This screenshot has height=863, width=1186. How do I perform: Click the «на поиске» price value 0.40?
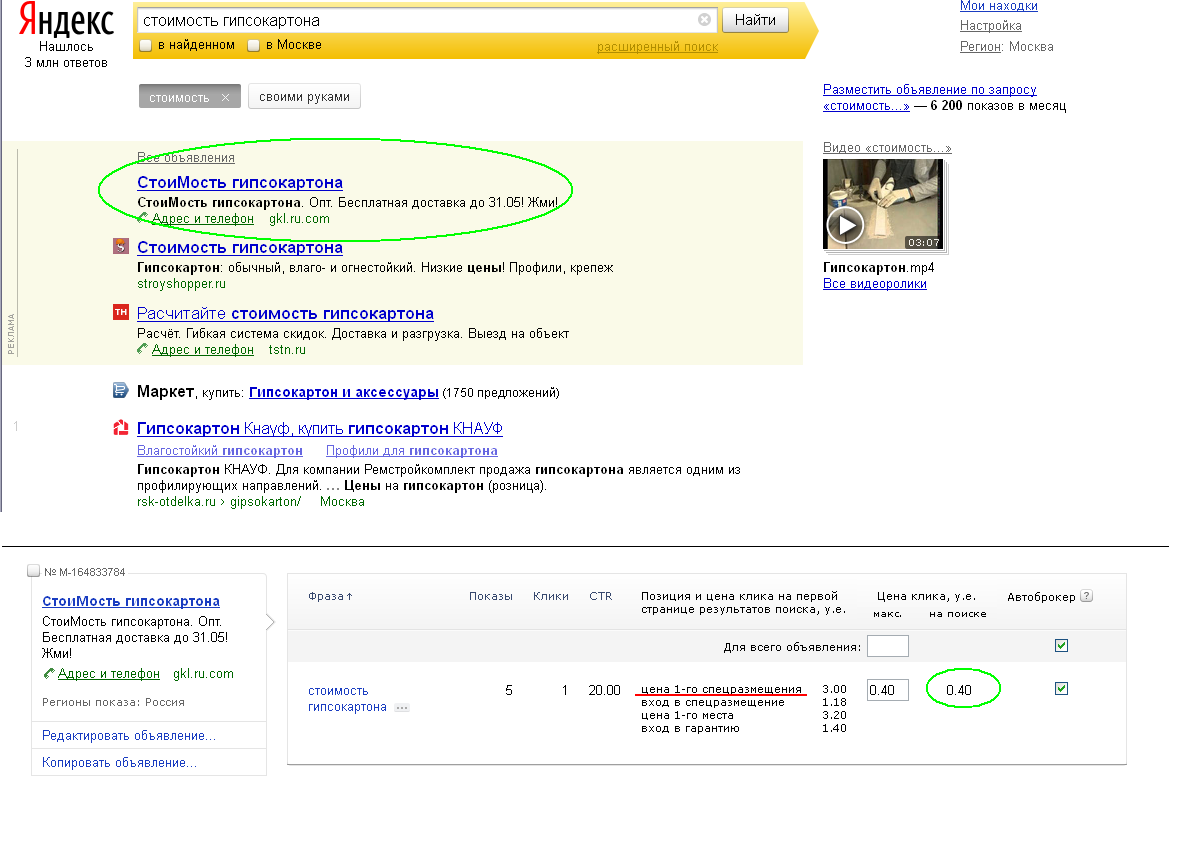pyautogui.click(x=958, y=690)
